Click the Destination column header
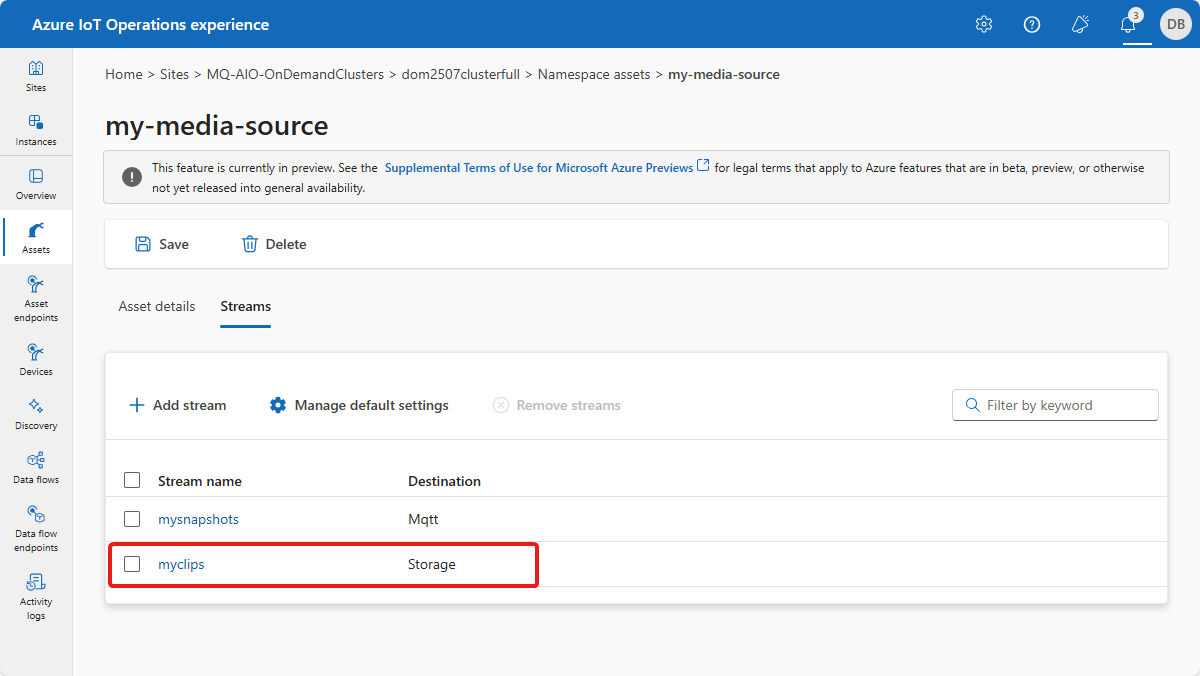Image resolution: width=1200 pixels, height=676 pixels. tap(445, 481)
